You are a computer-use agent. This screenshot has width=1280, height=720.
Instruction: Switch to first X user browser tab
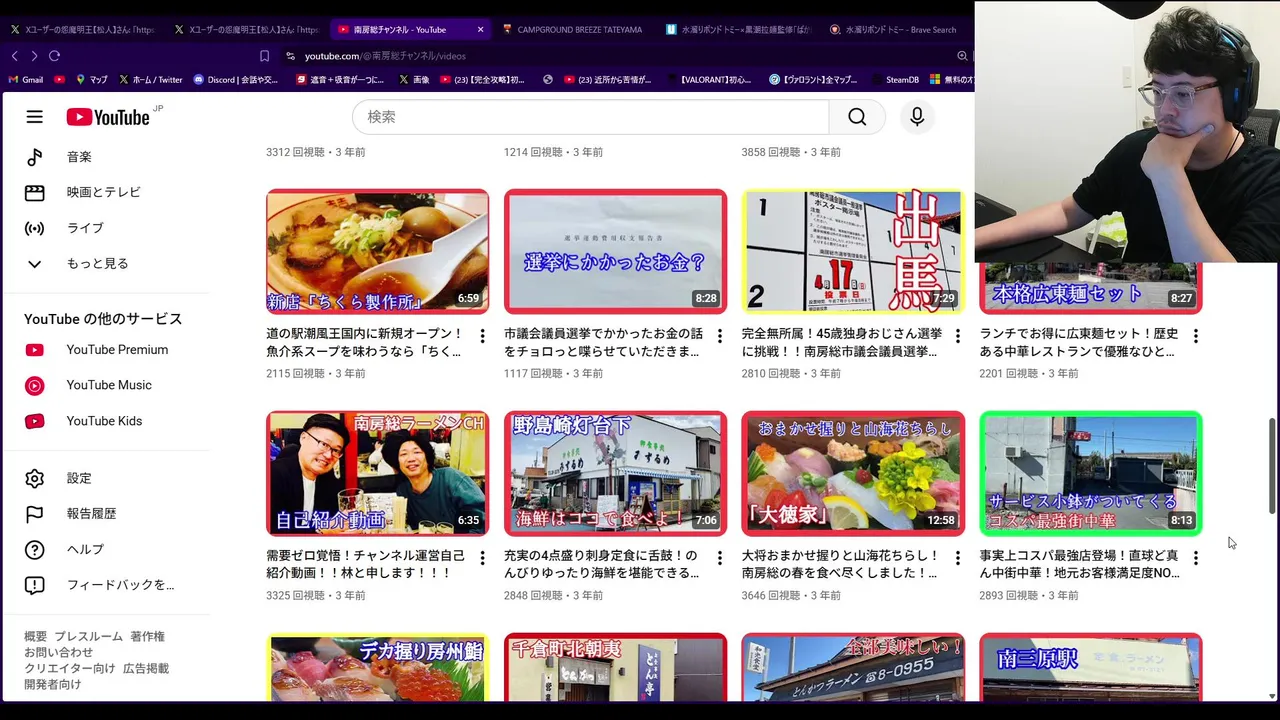click(82, 30)
